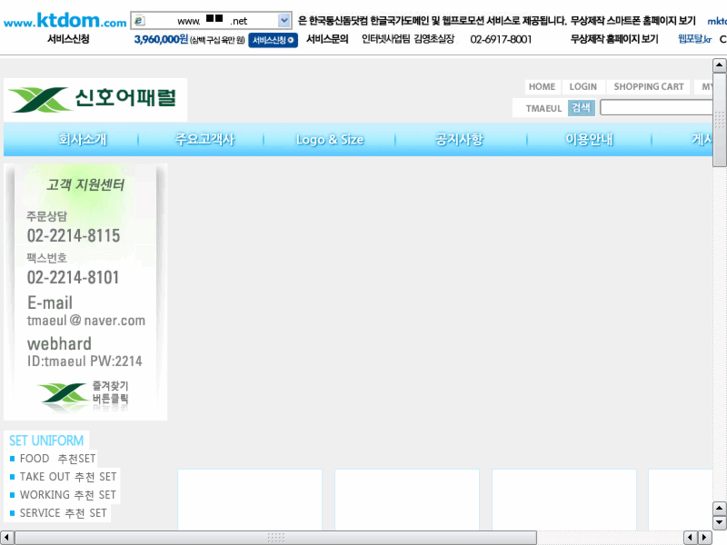Go to HOME
727x545 pixels.
click(x=542, y=87)
